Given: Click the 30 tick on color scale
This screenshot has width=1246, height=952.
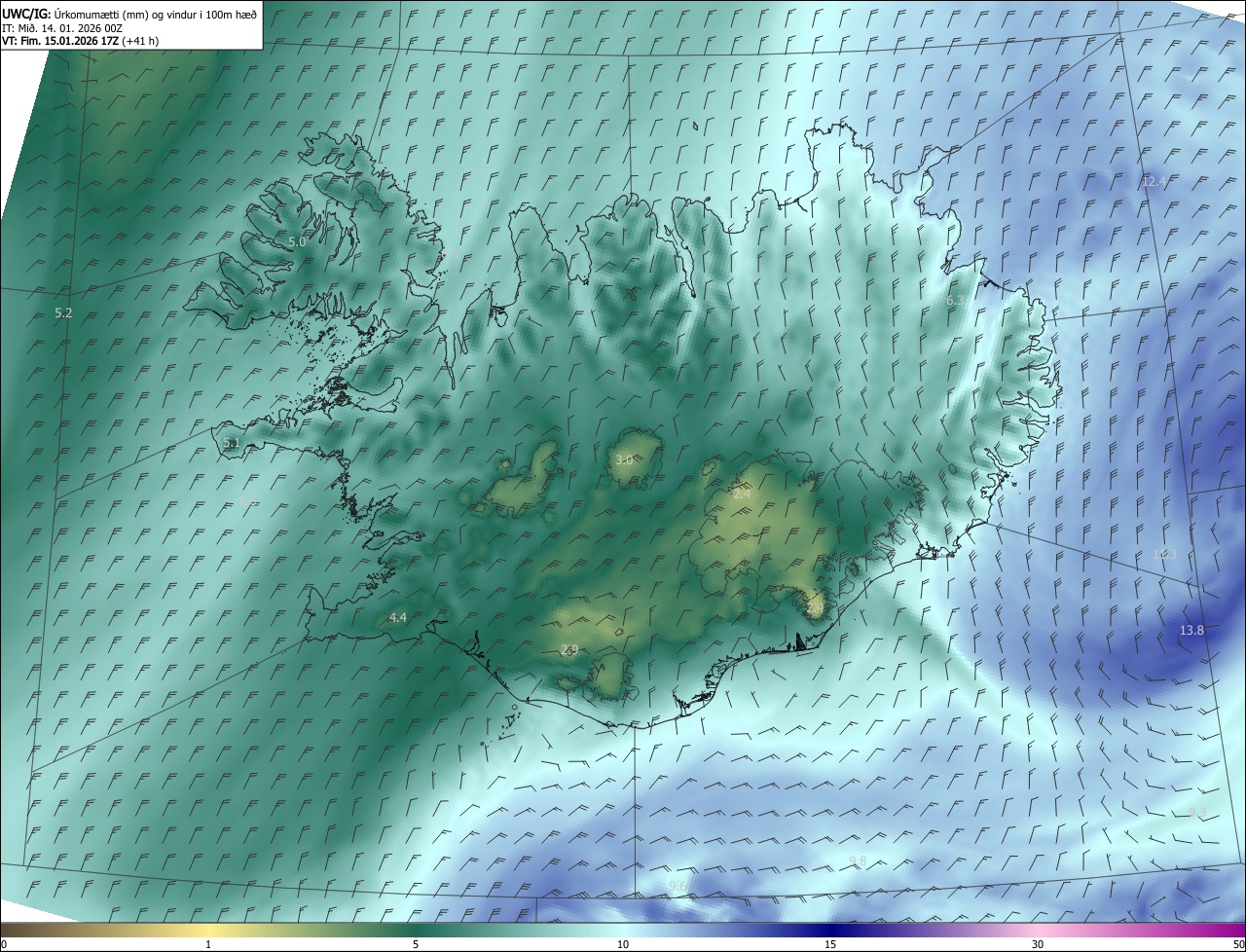Looking at the screenshot, I should 1038,944.
